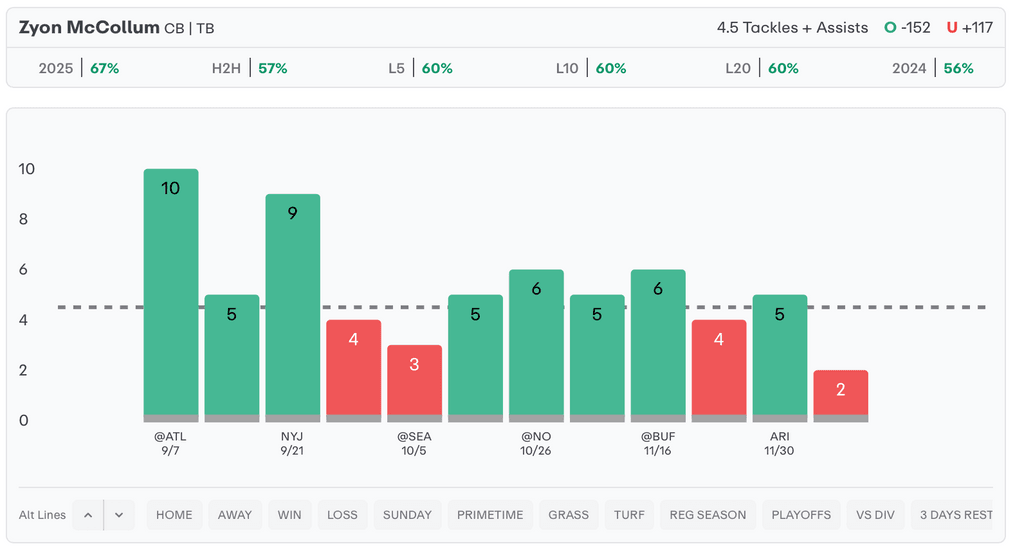Toggle the AWAY games filter
The width and height of the screenshot is (1024, 549).
tap(235, 515)
